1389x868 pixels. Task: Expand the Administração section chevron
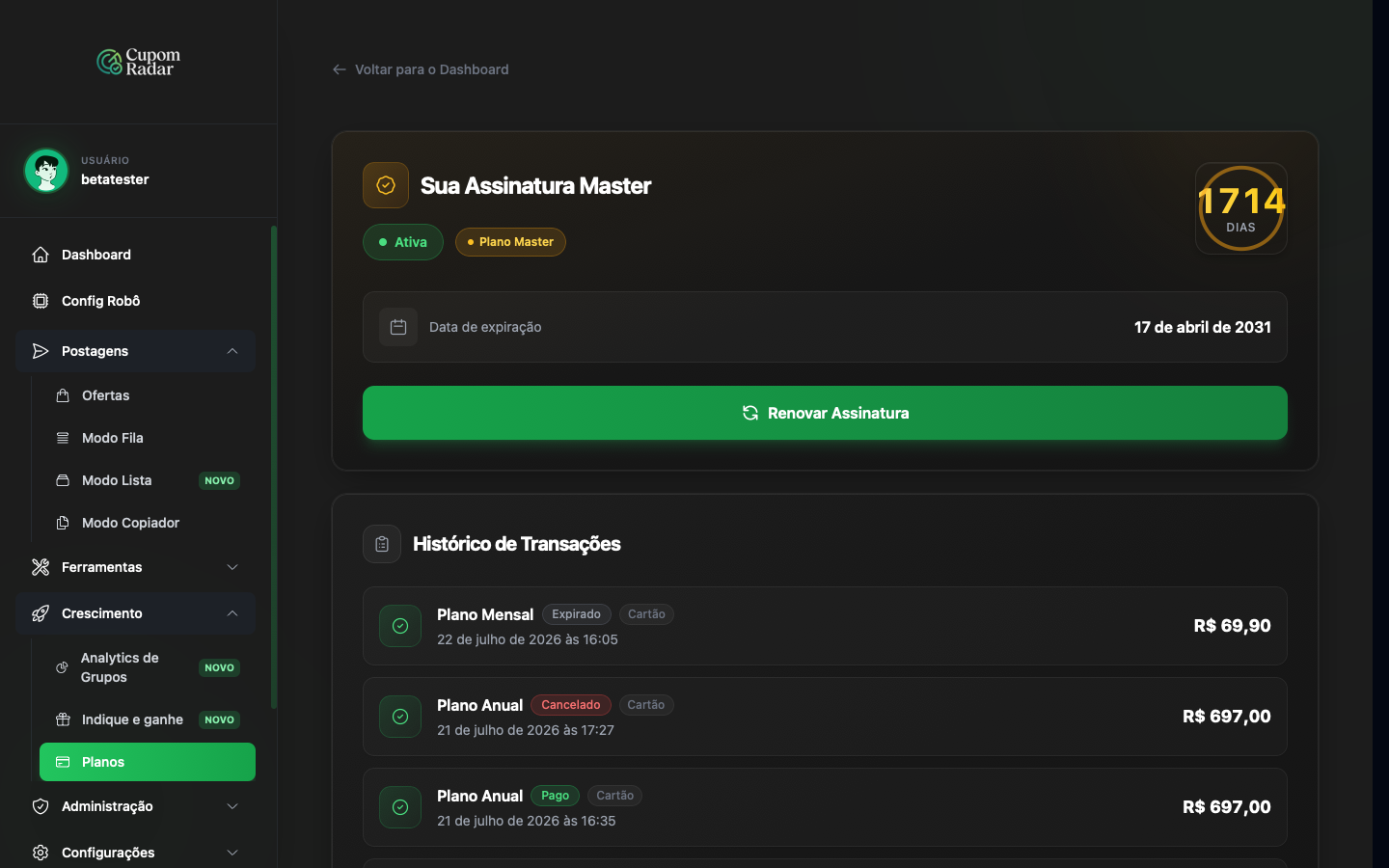click(232, 806)
